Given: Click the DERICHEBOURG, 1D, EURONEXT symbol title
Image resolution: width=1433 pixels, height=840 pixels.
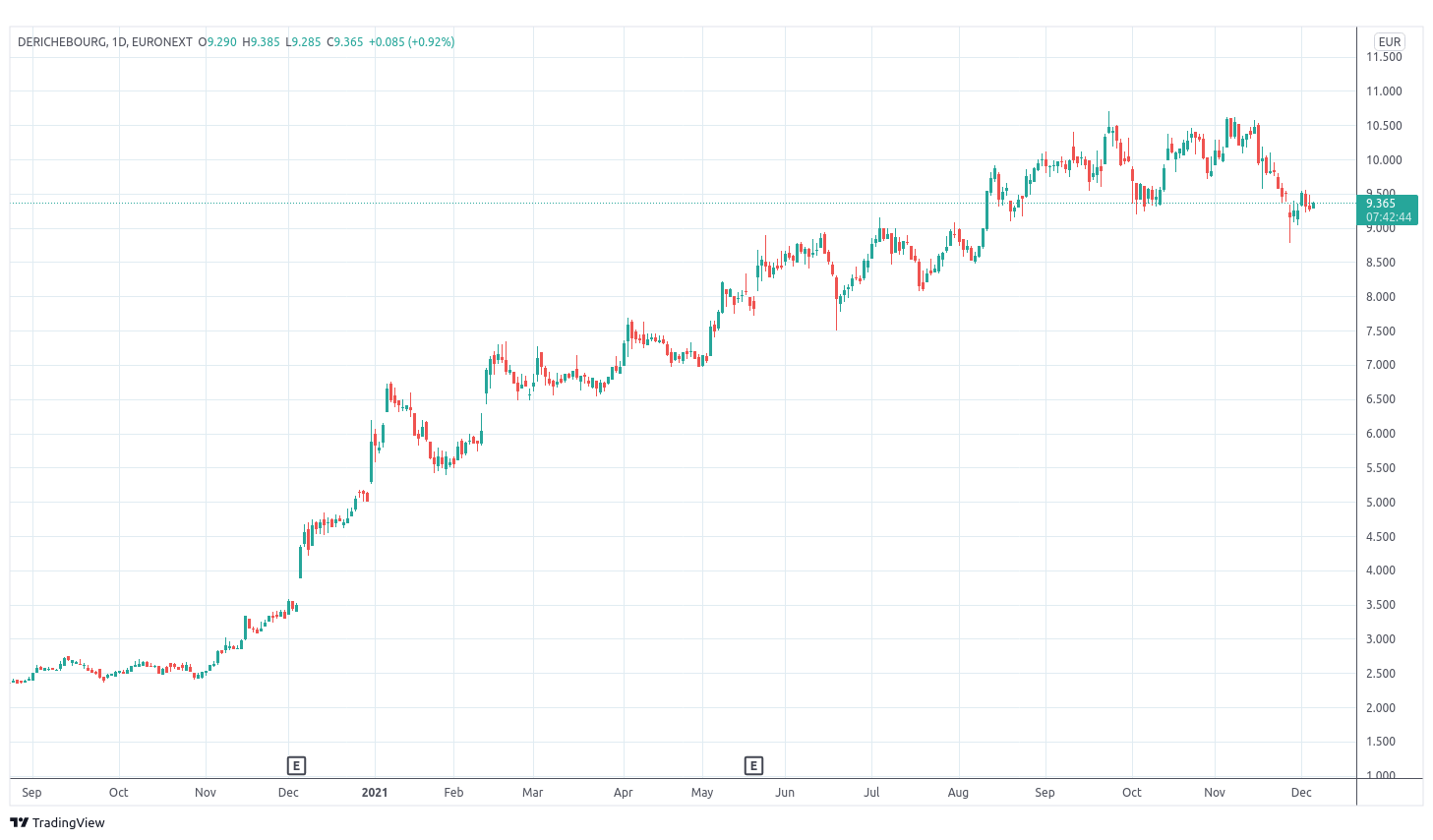Looking at the screenshot, I should [x=105, y=42].
